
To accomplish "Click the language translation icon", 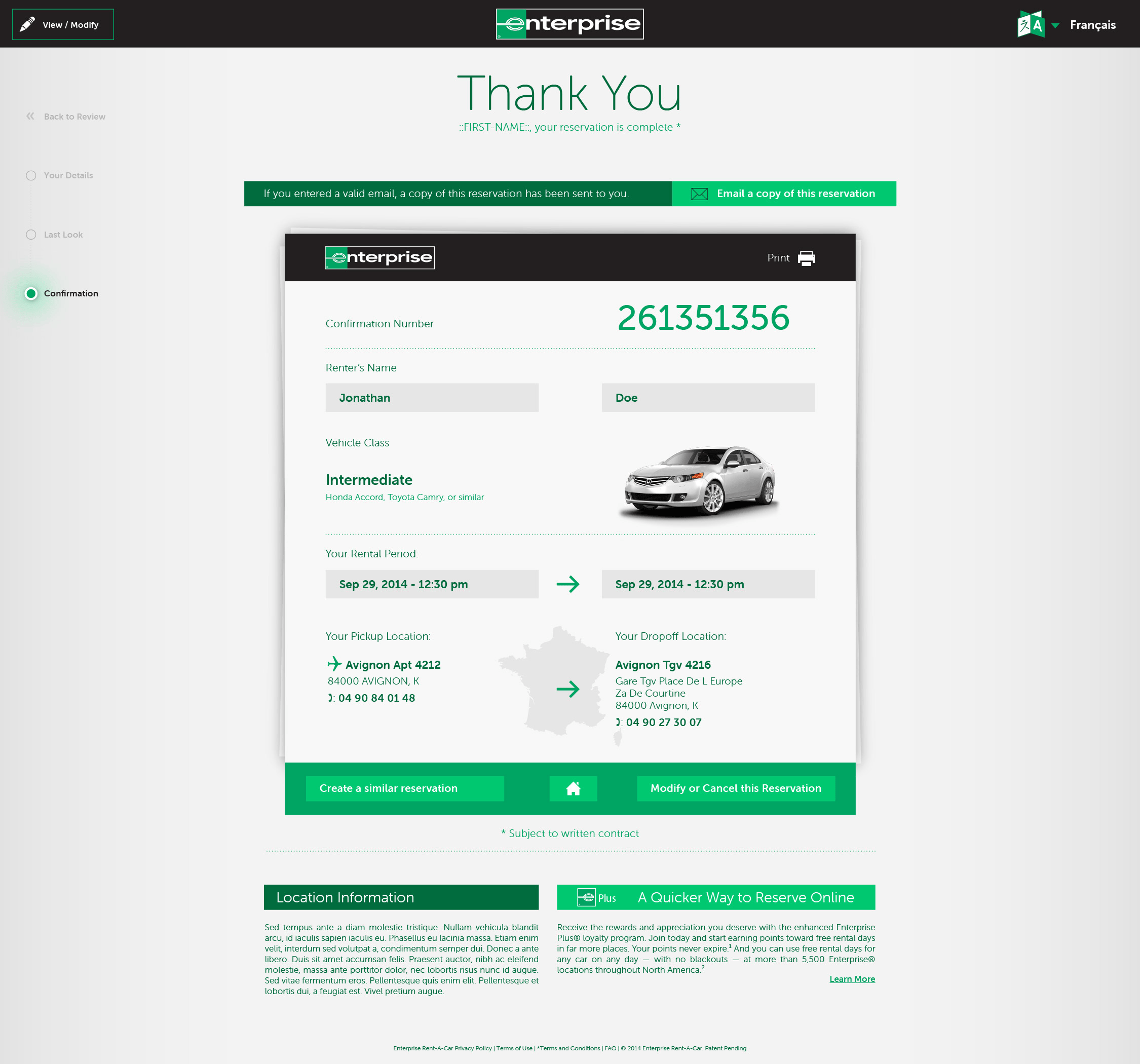I will coord(1030,25).
